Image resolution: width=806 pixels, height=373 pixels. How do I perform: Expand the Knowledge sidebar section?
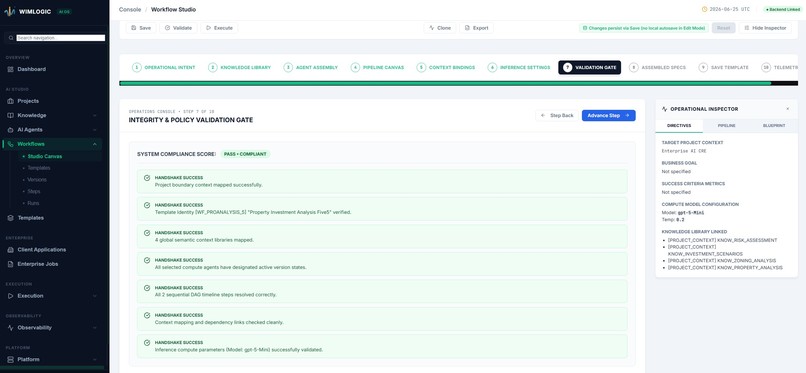pos(95,116)
